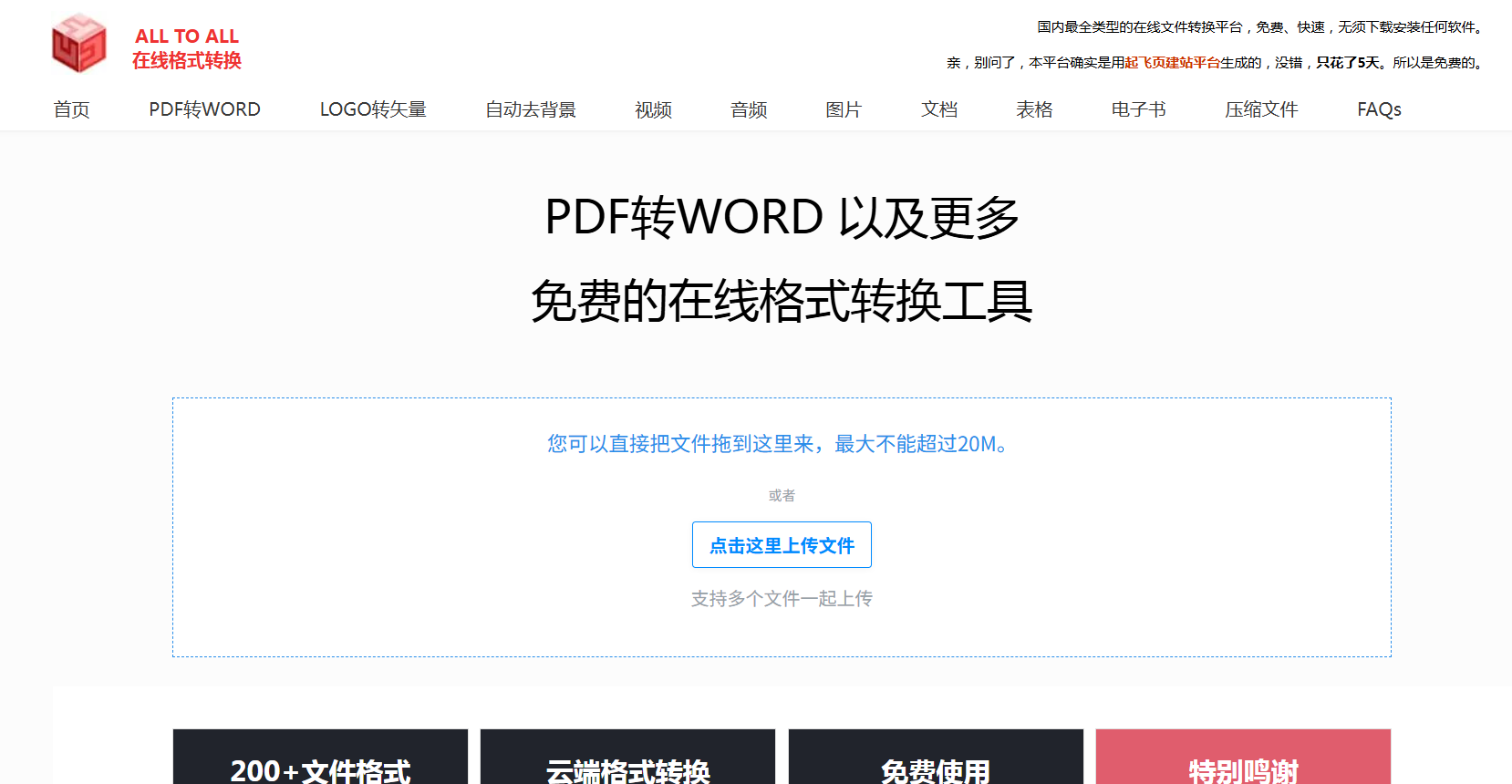The width and height of the screenshot is (1512, 784).
Task: Follow the red 起飞页建站平台 link
Action: click(1172, 63)
